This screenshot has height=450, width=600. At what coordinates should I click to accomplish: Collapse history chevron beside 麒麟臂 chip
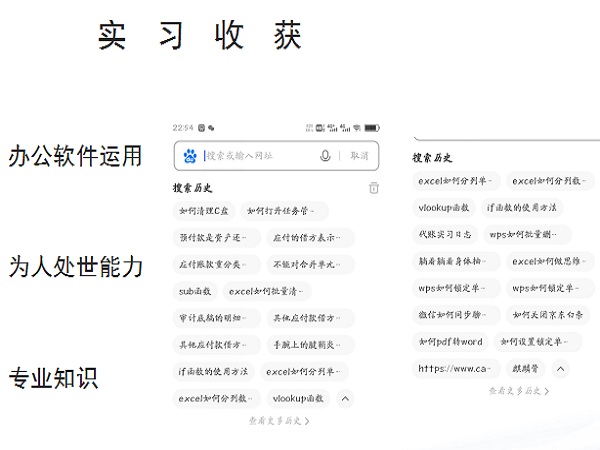point(561,369)
